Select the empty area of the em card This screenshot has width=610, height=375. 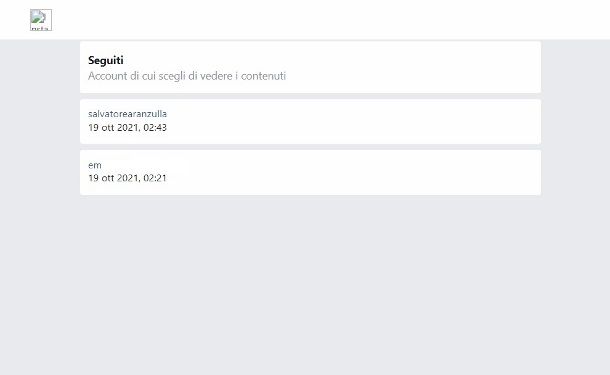click(x=350, y=173)
